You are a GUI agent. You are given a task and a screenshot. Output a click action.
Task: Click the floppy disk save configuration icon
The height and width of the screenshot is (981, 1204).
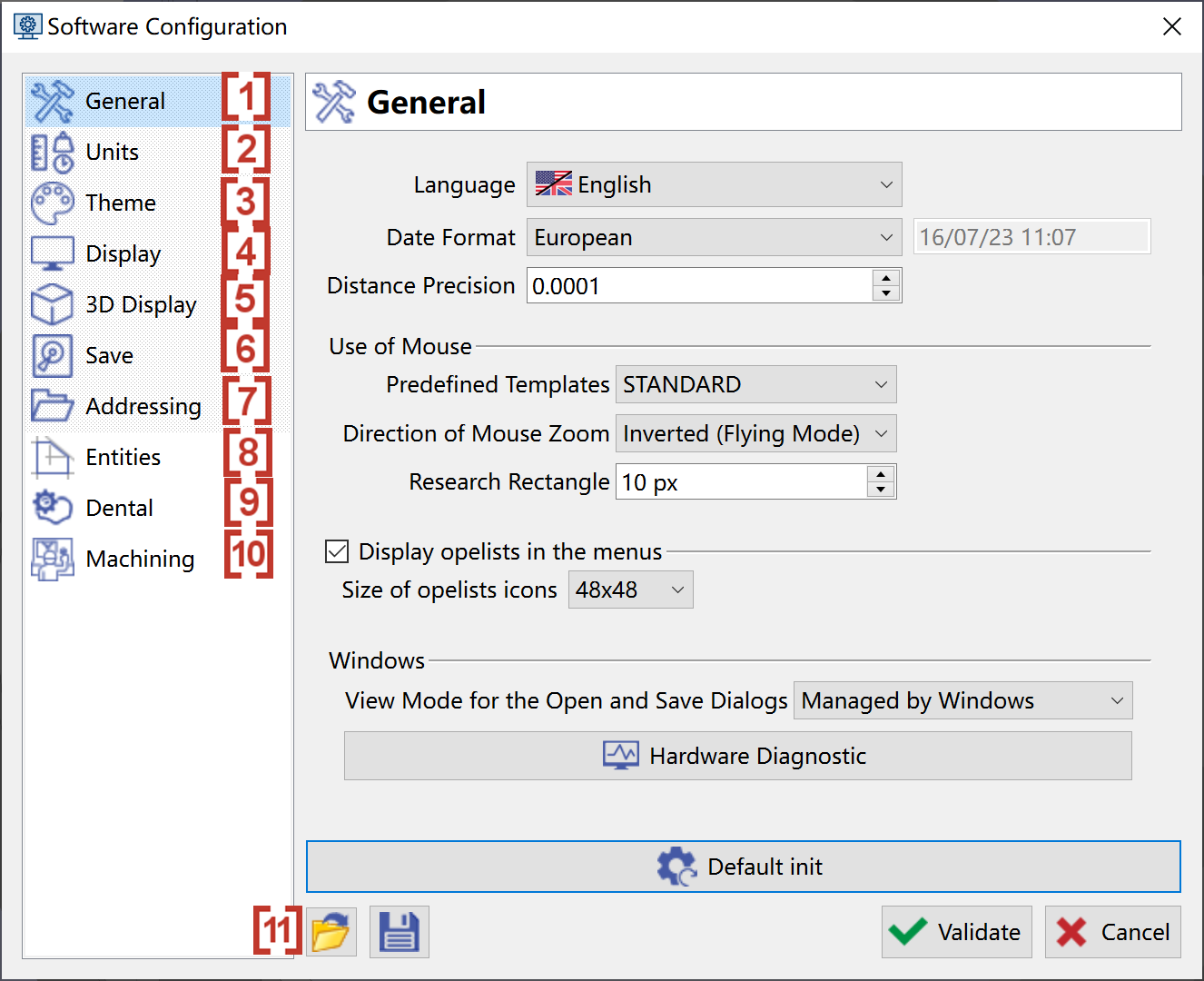pyautogui.click(x=399, y=932)
